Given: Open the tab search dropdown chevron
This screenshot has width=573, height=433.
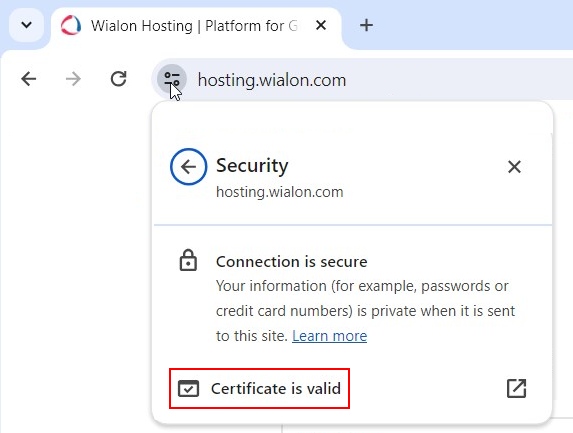Looking at the screenshot, I should 26,25.
